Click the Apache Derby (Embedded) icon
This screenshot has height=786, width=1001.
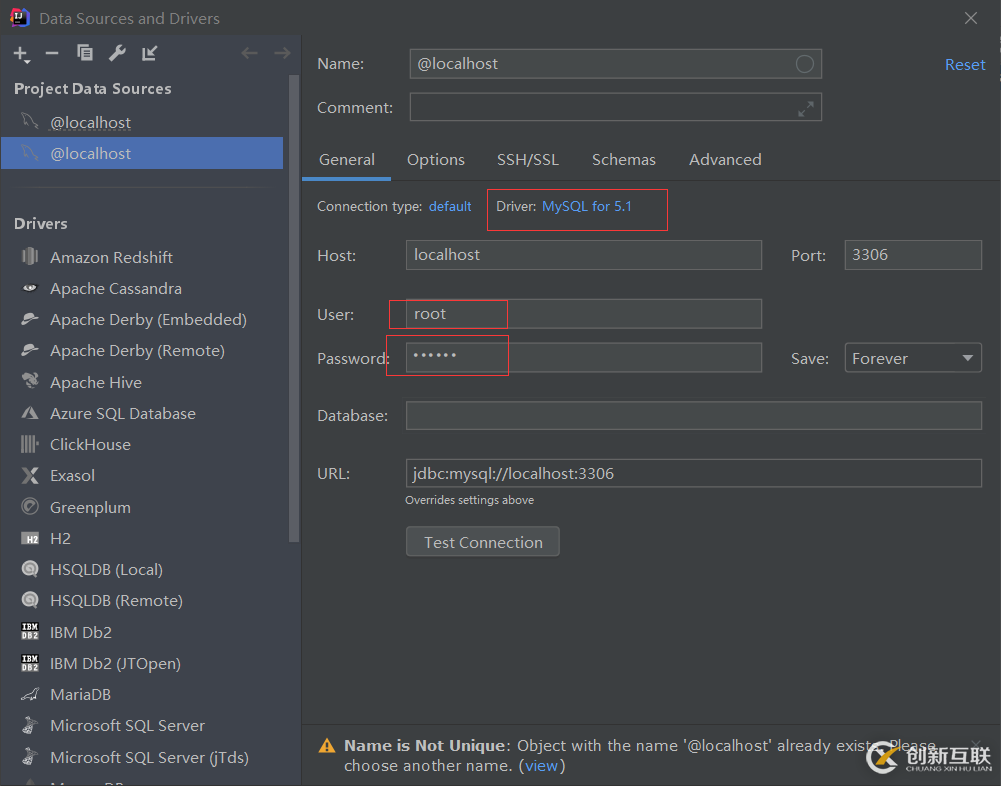(30, 319)
